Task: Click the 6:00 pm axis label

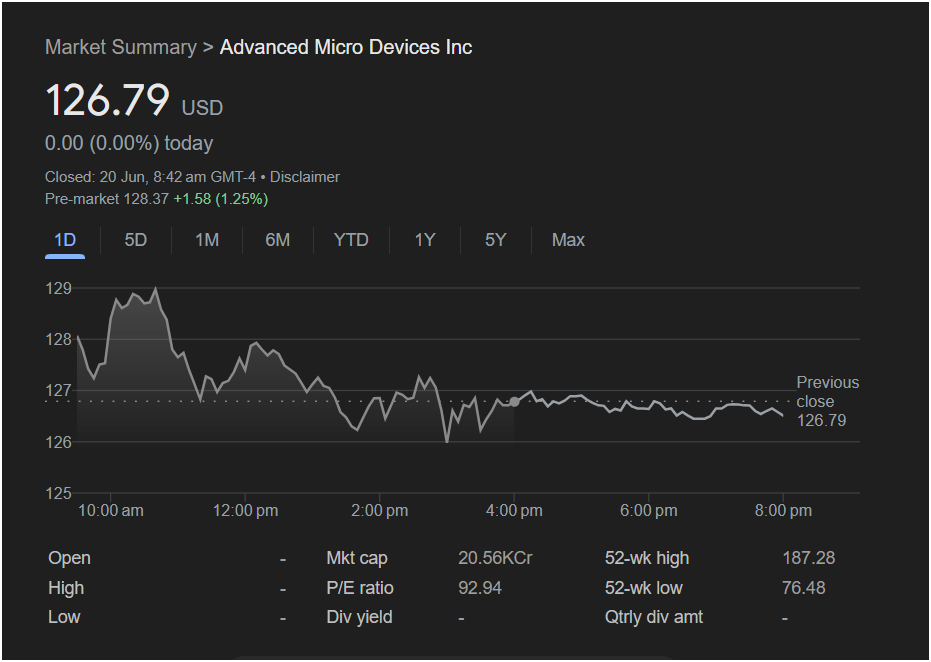Action: [648, 511]
